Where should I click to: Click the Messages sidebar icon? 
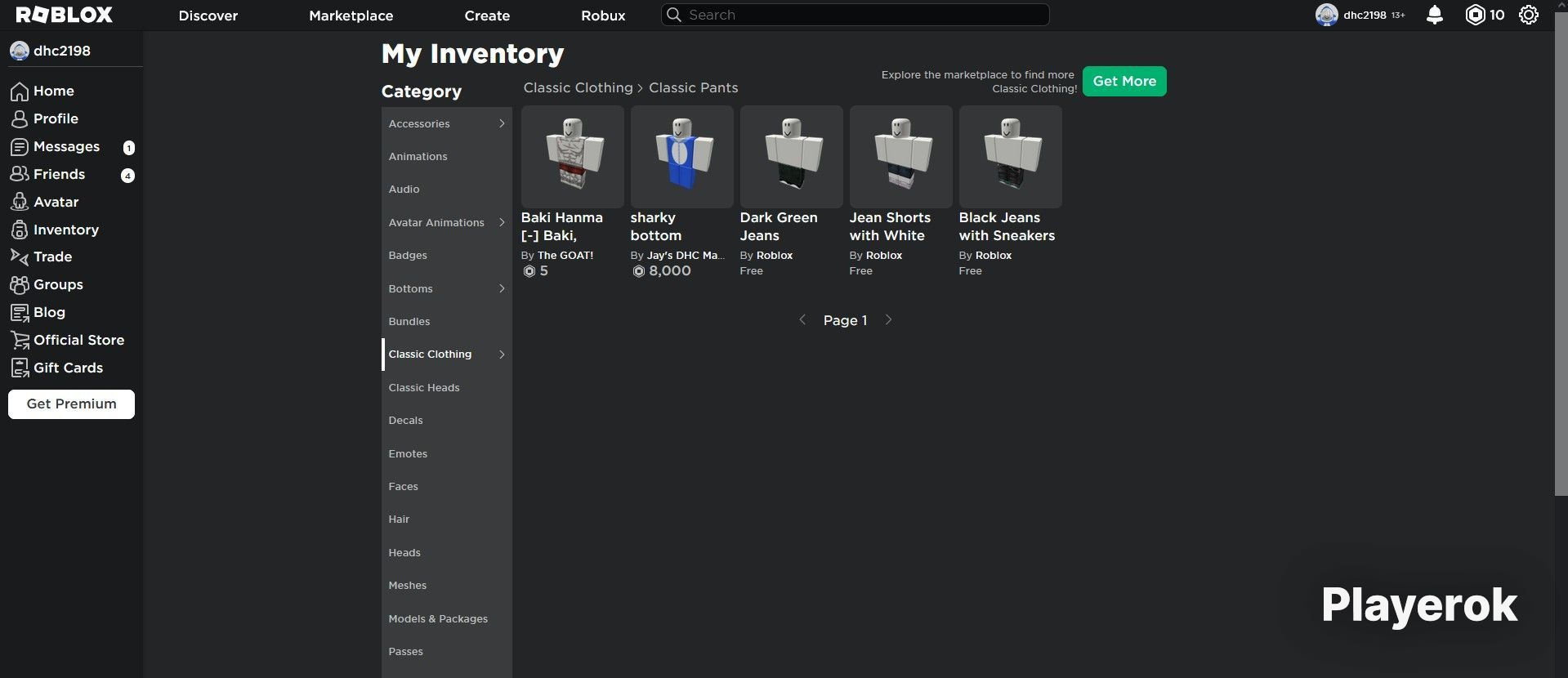(20, 146)
